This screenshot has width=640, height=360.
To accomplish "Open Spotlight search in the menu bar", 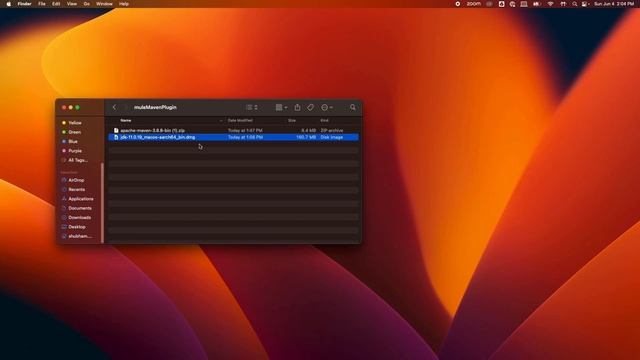I will click(575, 4).
